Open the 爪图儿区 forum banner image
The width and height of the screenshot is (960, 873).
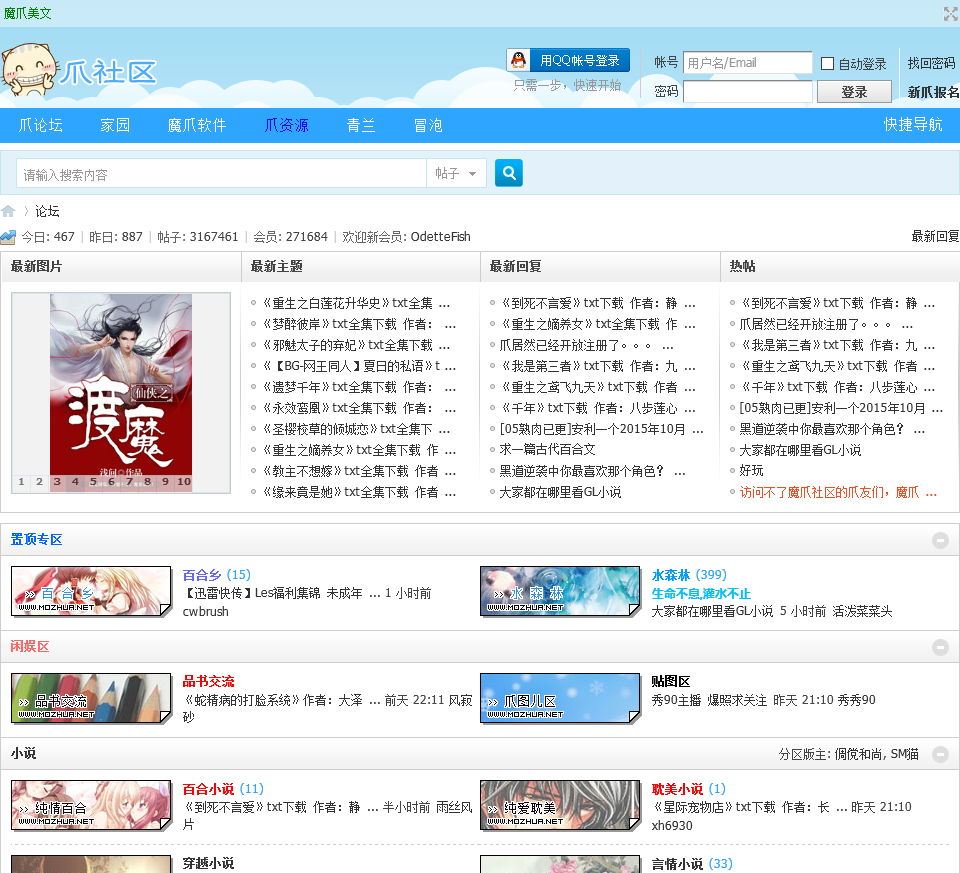560,699
